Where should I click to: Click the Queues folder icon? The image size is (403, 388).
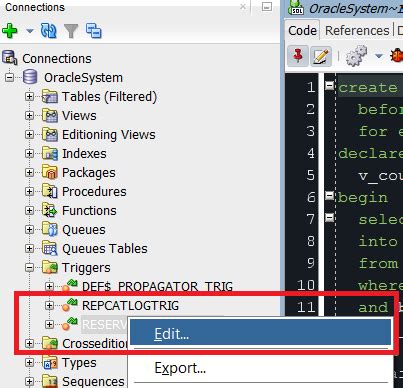[x=50, y=229]
